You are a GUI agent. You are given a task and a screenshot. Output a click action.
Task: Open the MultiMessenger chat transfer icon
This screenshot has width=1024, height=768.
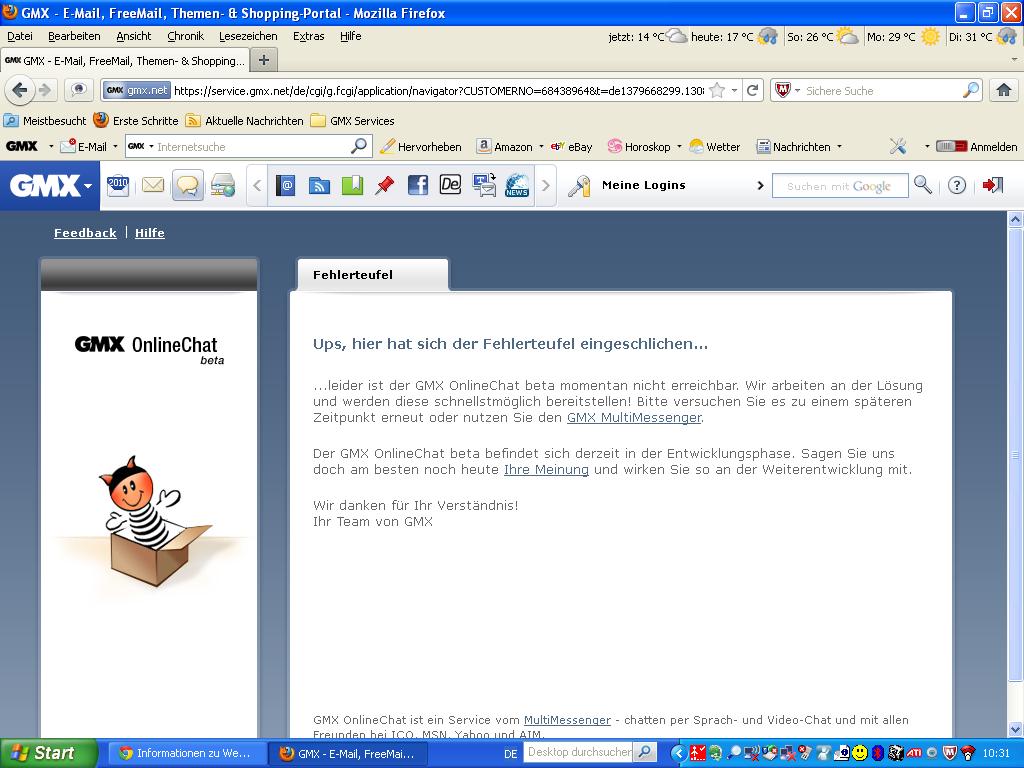484,185
